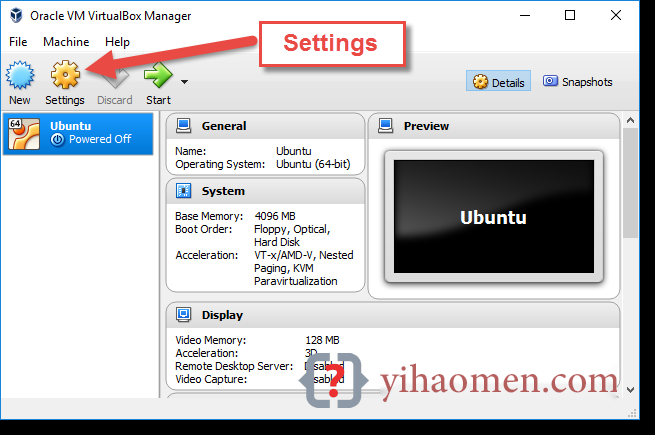Open Settings with the gear toolbar icon
Screen dimensions: 655x435
click(65, 75)
